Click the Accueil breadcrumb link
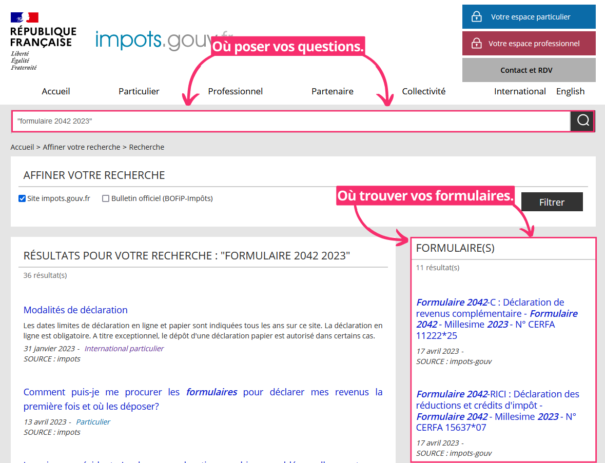The height and width of the screenshot is (463, 605). (x=22, y=147)
